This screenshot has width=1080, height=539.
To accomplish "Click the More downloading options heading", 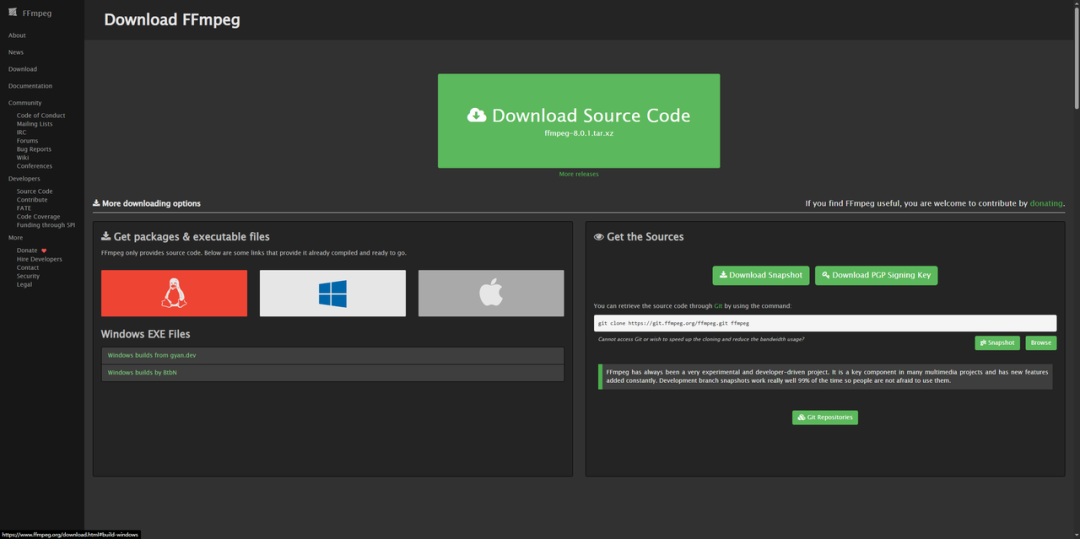I will 147,204.
